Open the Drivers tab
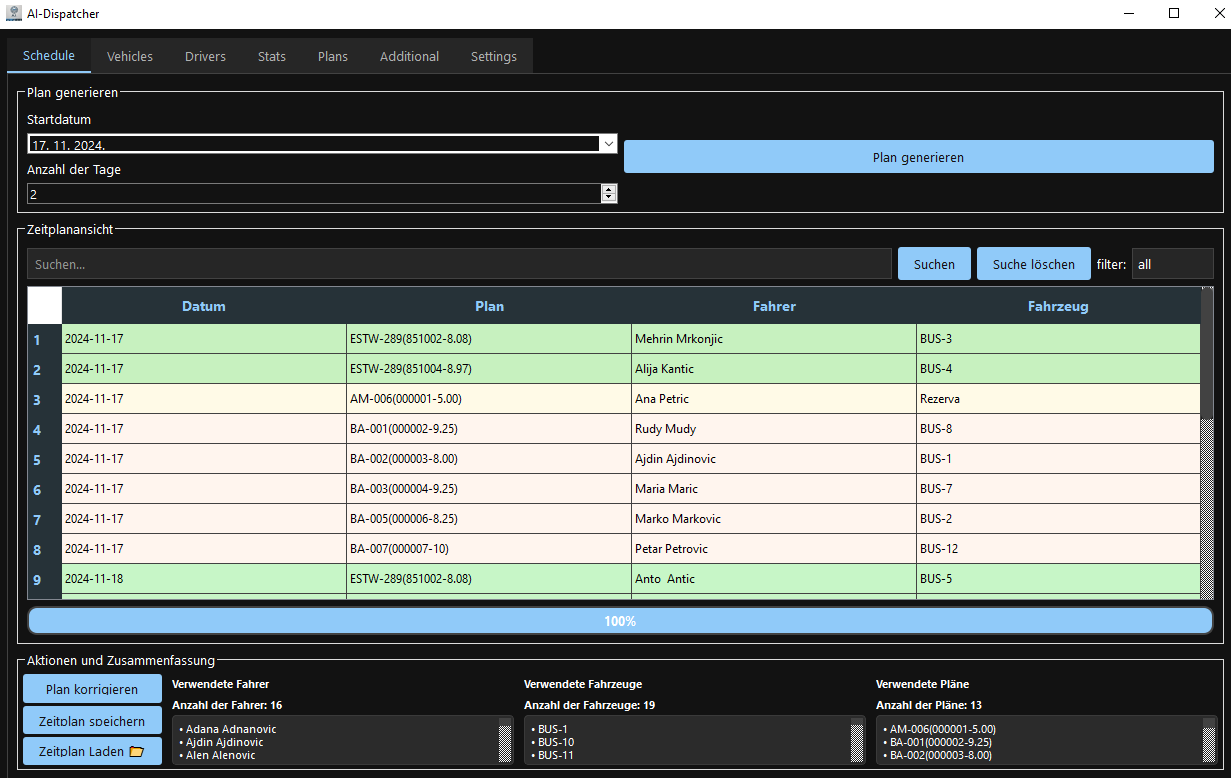 [205, 56]
